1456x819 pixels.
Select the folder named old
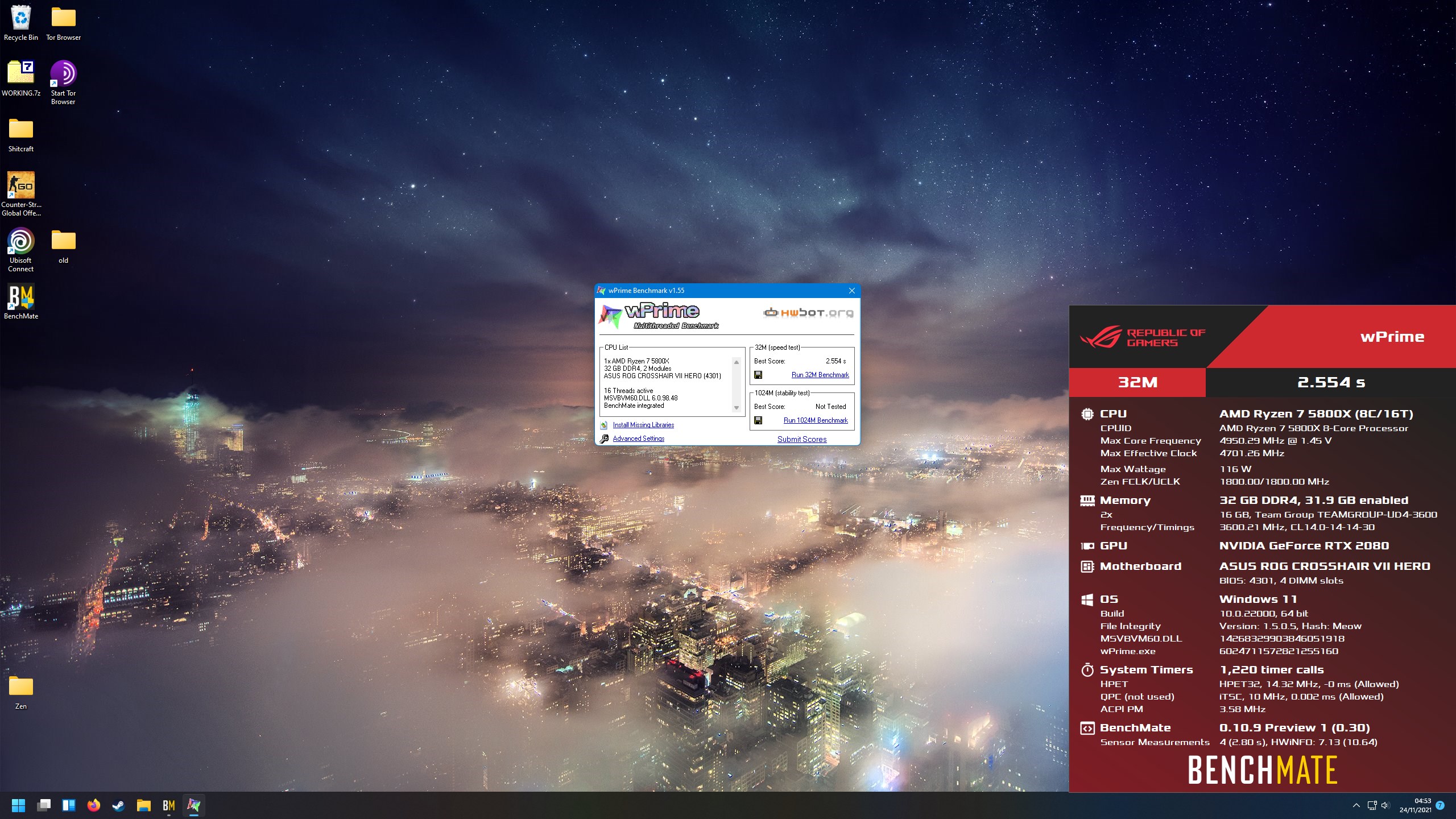pyautogui.click(x=63, y=246)
